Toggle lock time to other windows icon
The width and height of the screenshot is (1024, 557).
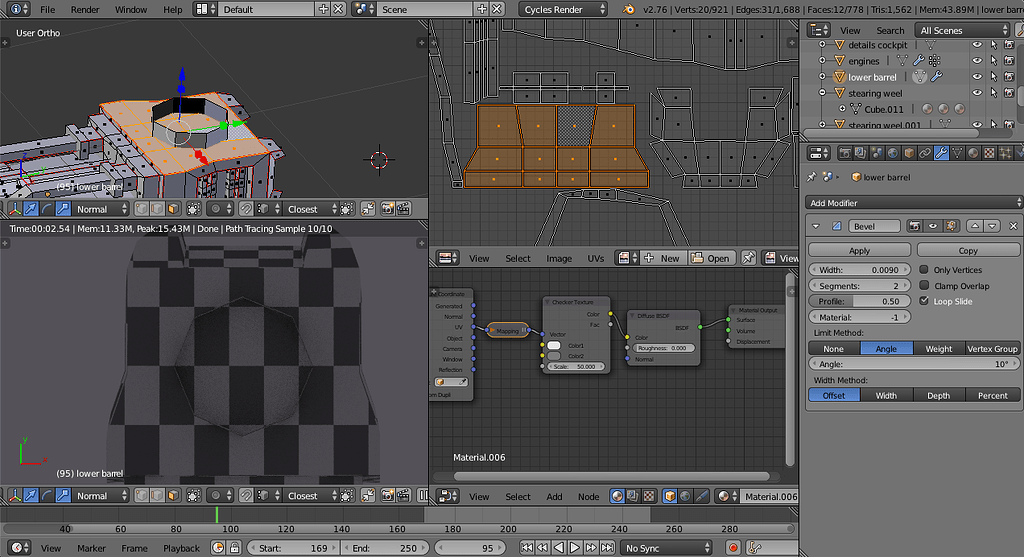coord(234,548)
